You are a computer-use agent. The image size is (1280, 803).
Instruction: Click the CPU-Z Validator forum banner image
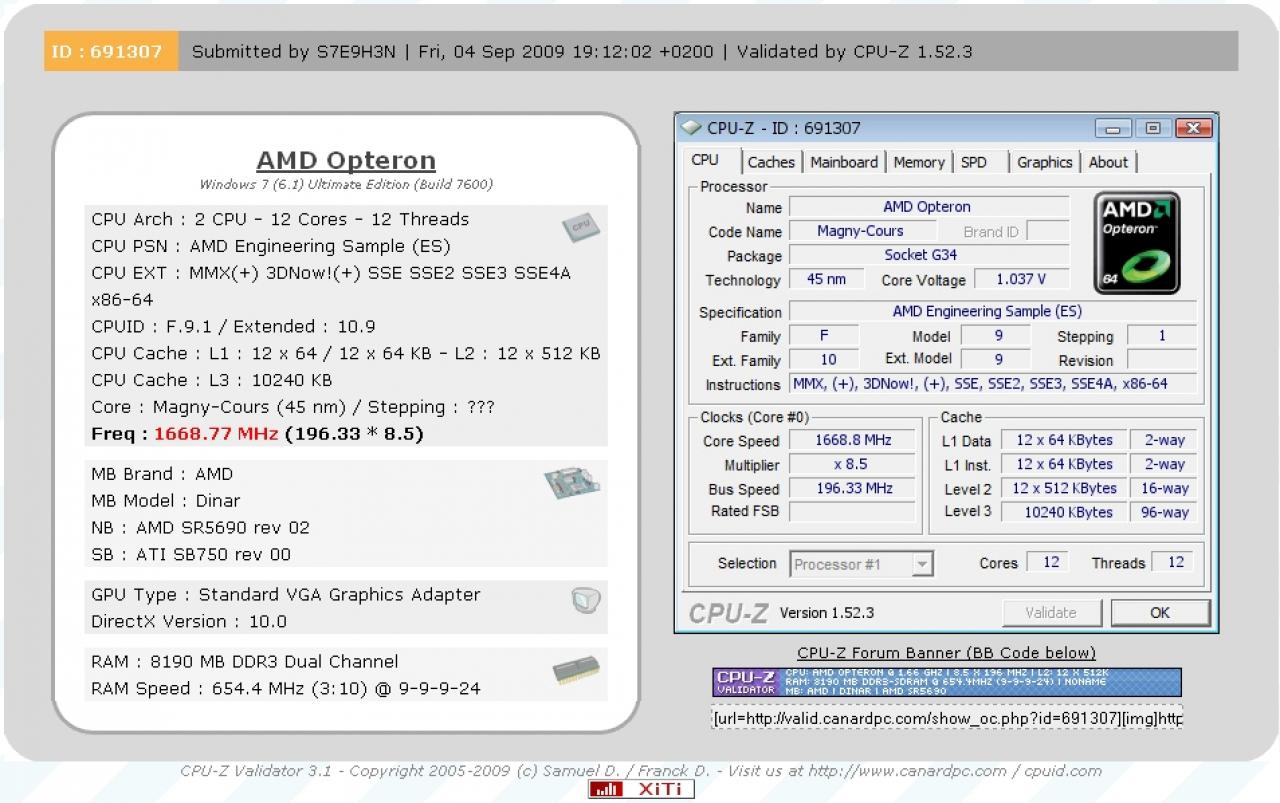[x=947, y=682]
